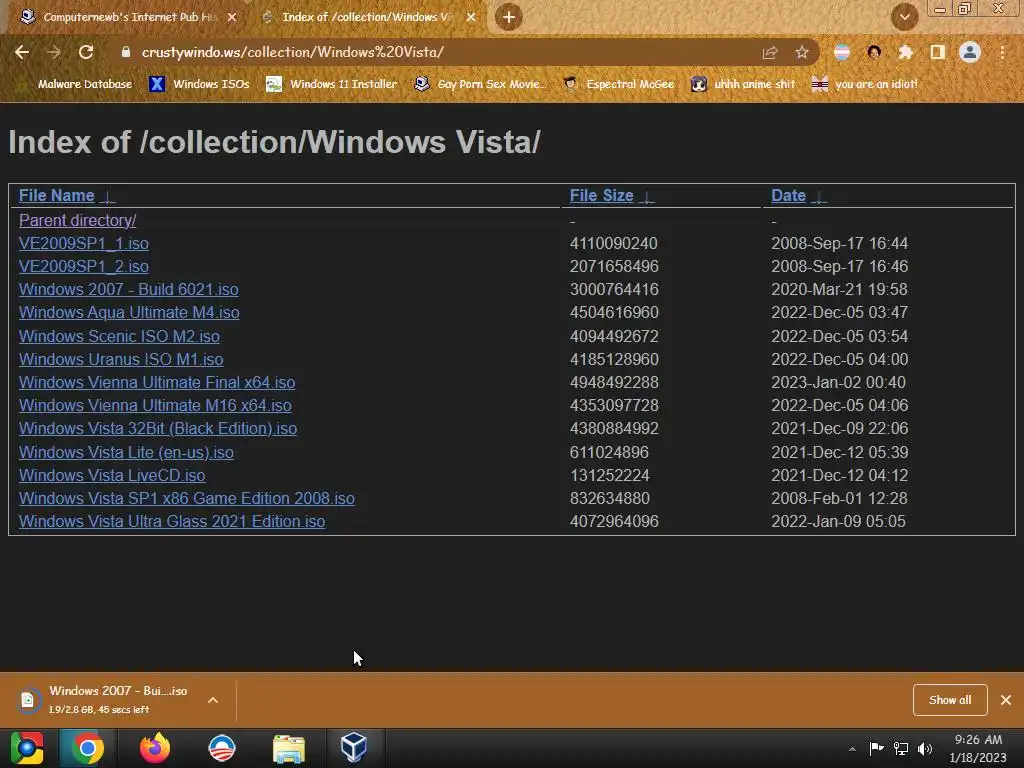Screen dimensions: 1024x768
Task: Click Show all downloads button
Action: tap(950, 700)
